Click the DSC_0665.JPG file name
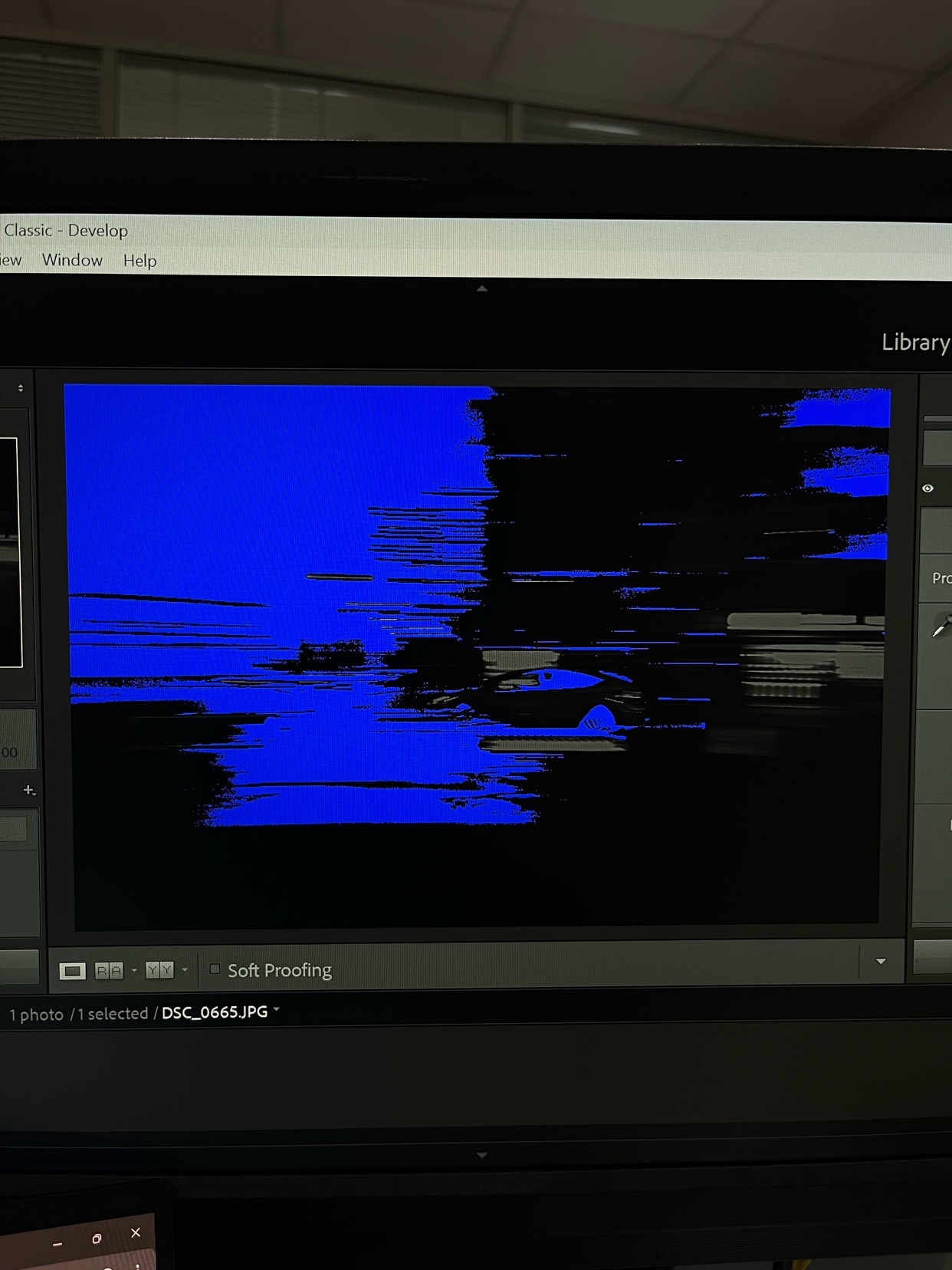Image resolution: width=952 pixels, height=1270 pixels. pyautogui.click(x=215, y=1012)
